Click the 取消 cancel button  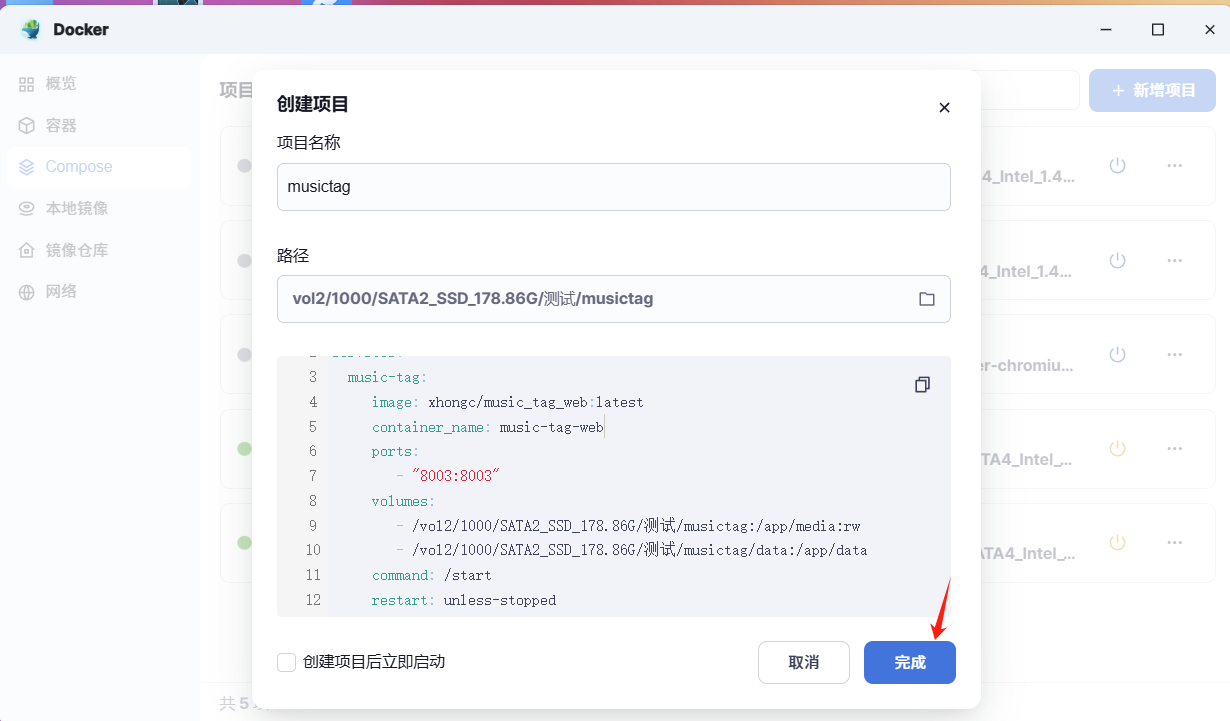point(803,662)
